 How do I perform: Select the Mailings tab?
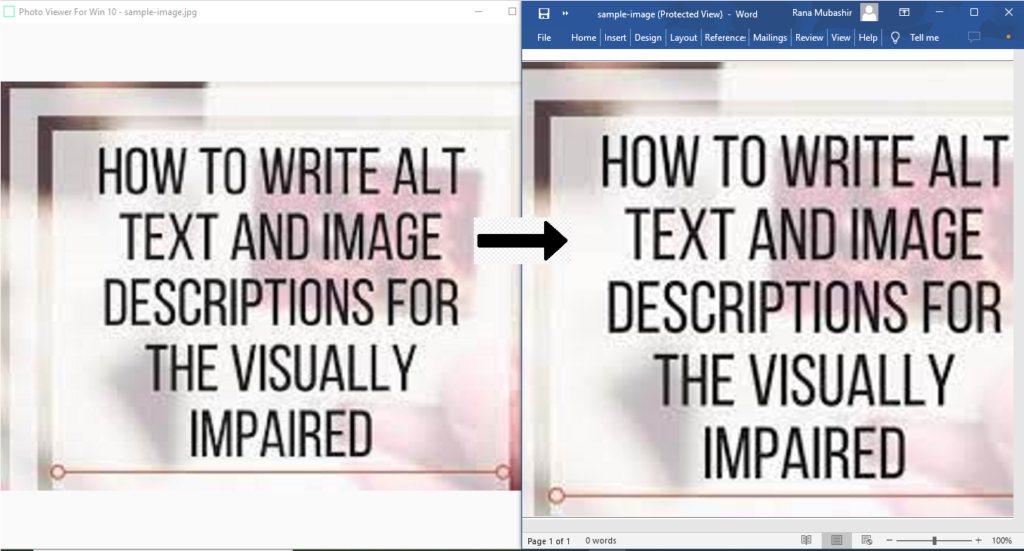tap(770, 38)
